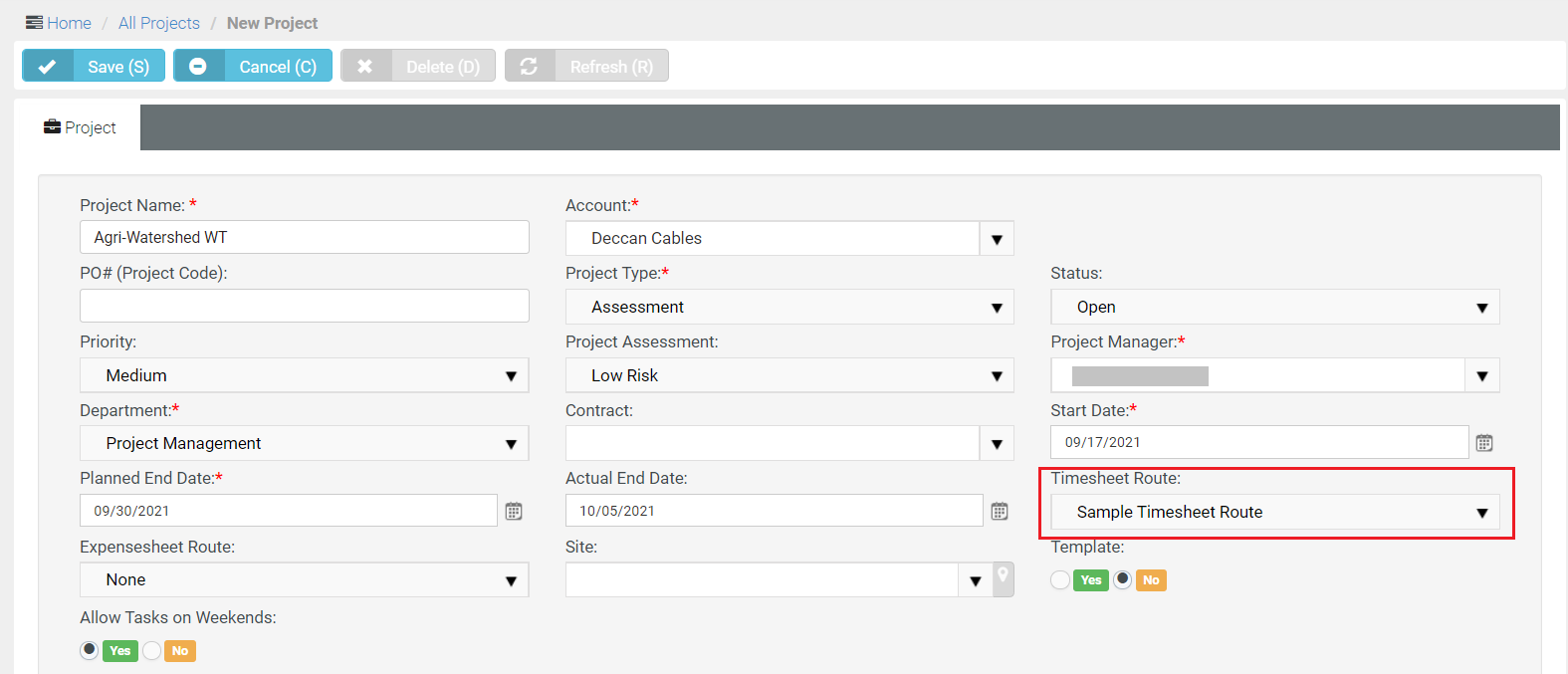Go to All Projects breadcrumb
The height and width of the screenshot is (674, 1568).
pos(159,23)
